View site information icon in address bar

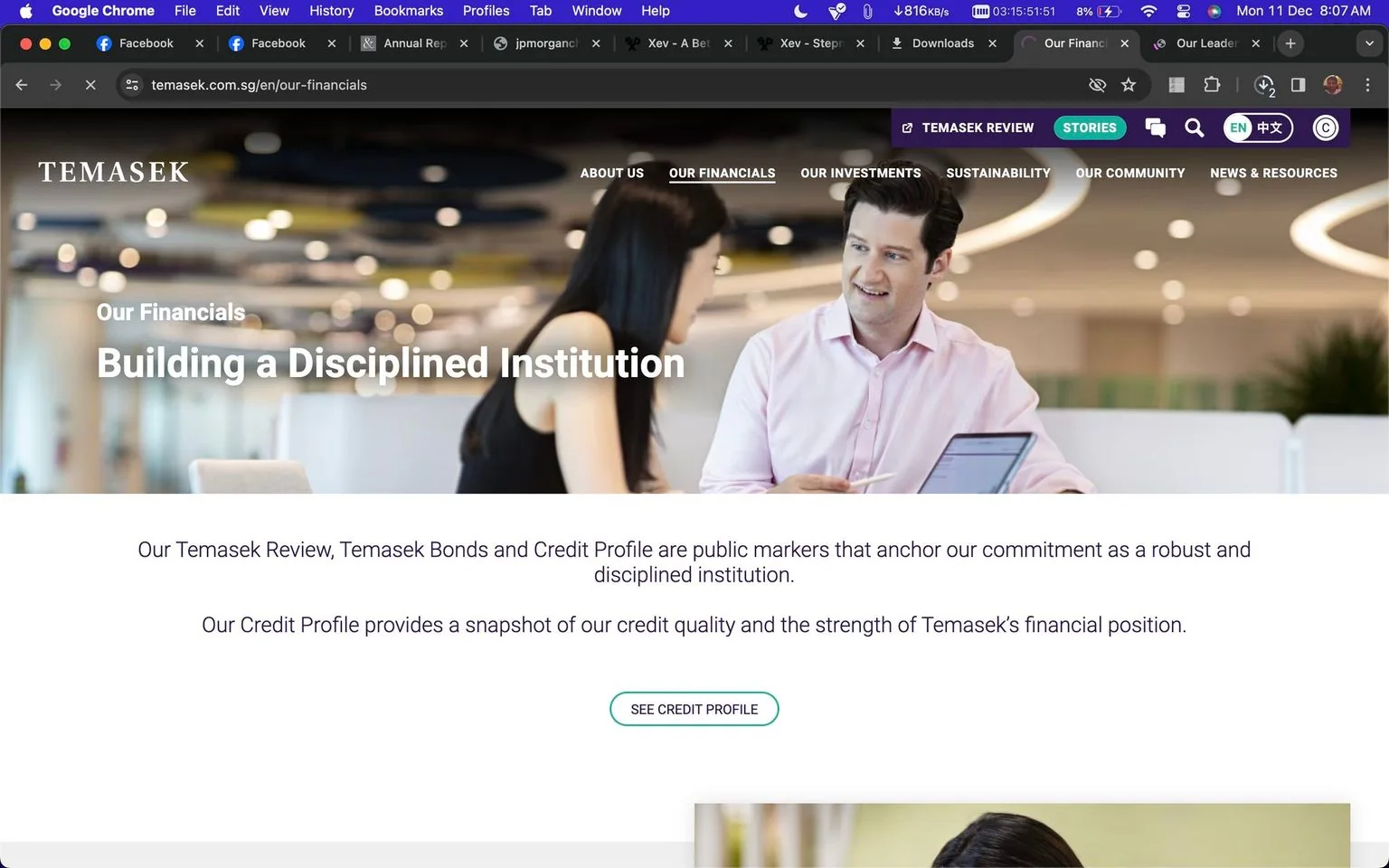tap(132, 85)
